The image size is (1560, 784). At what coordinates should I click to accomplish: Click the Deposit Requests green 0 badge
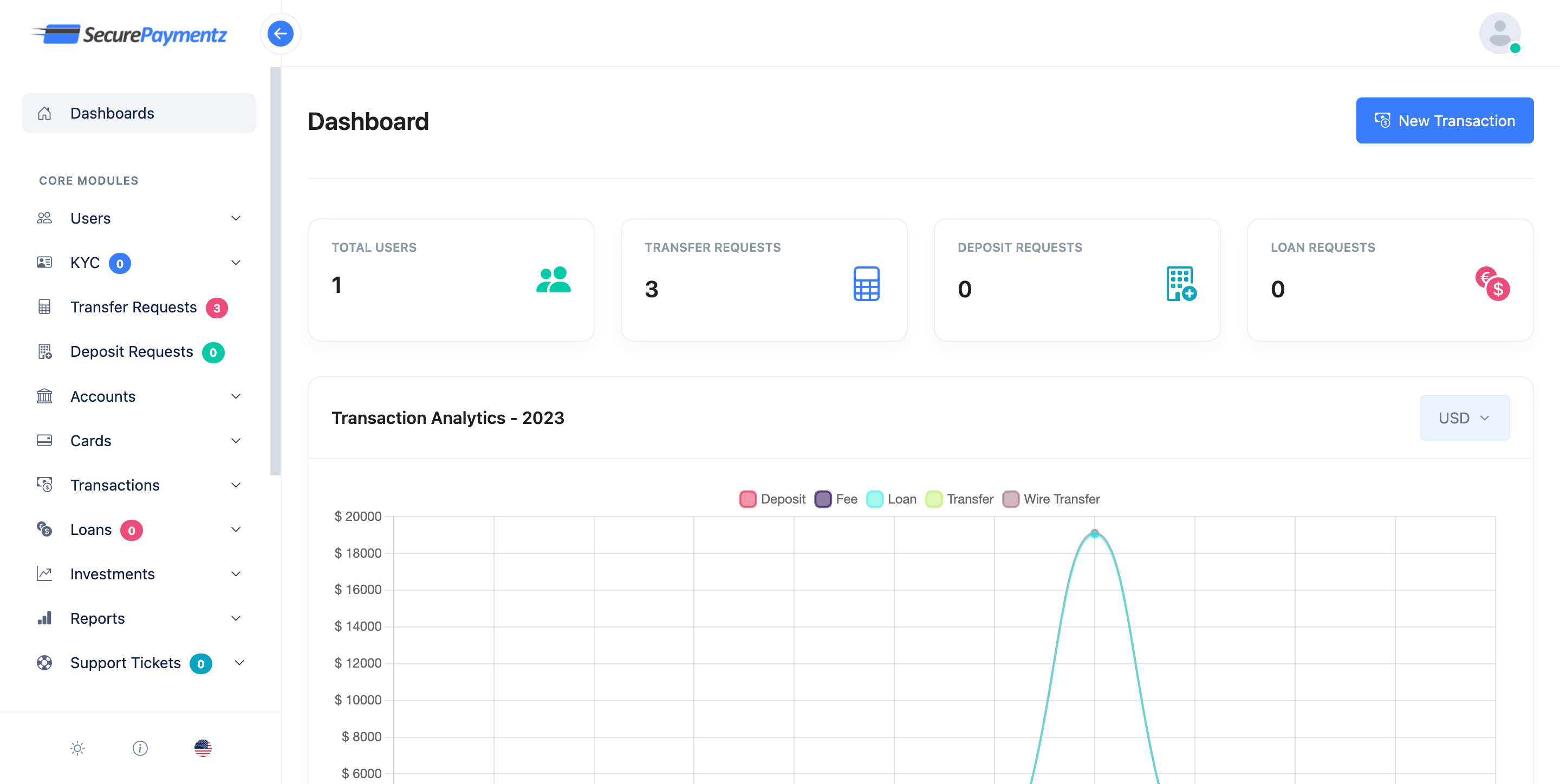click(x=212, y=353)
